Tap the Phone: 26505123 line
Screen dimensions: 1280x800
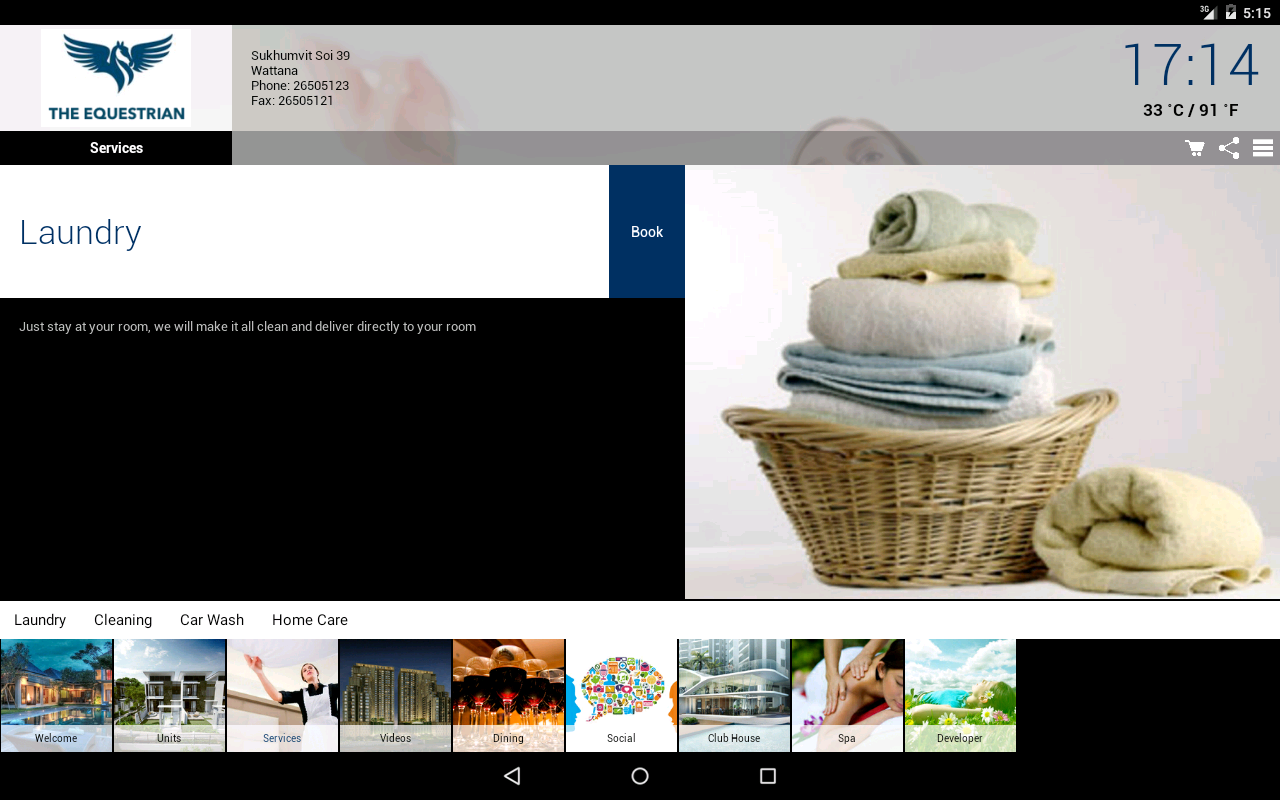[300, 86]
